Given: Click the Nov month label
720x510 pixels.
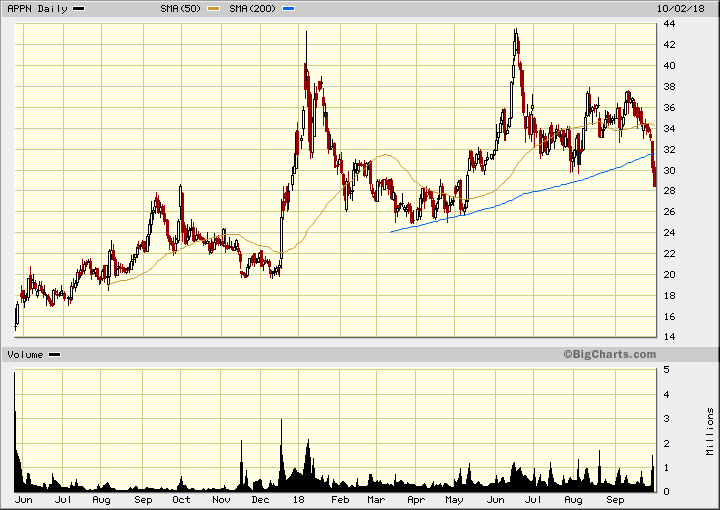Looking at the screenshot, I should point(221,500).
